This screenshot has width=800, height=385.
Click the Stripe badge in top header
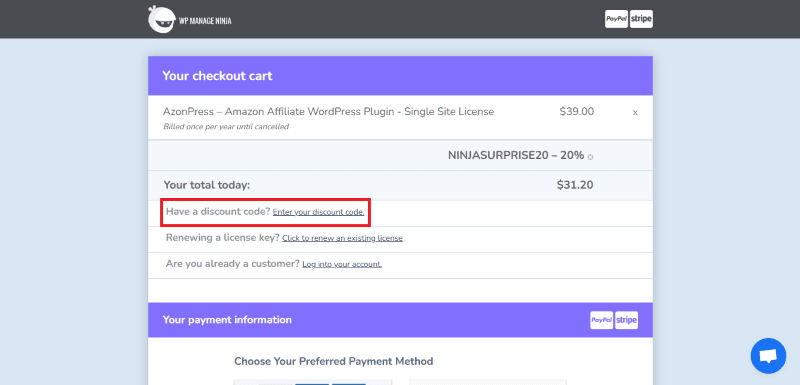641,19
